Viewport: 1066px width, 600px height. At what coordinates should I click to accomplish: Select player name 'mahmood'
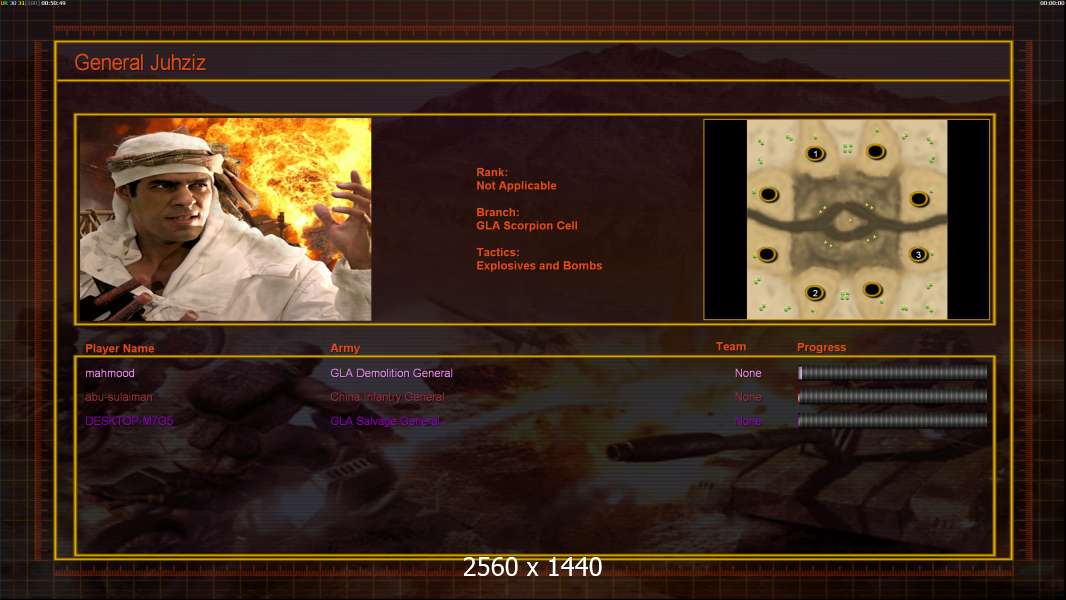pyautogui.click(x=109, y=373)
